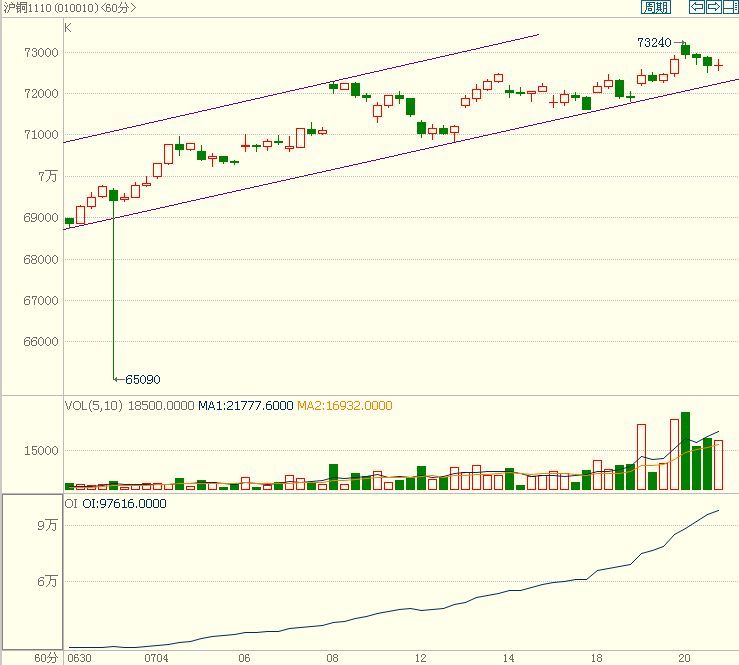Click the 9万 open interest axis label
The image size is (739, 665).
(x=48, y=525)
